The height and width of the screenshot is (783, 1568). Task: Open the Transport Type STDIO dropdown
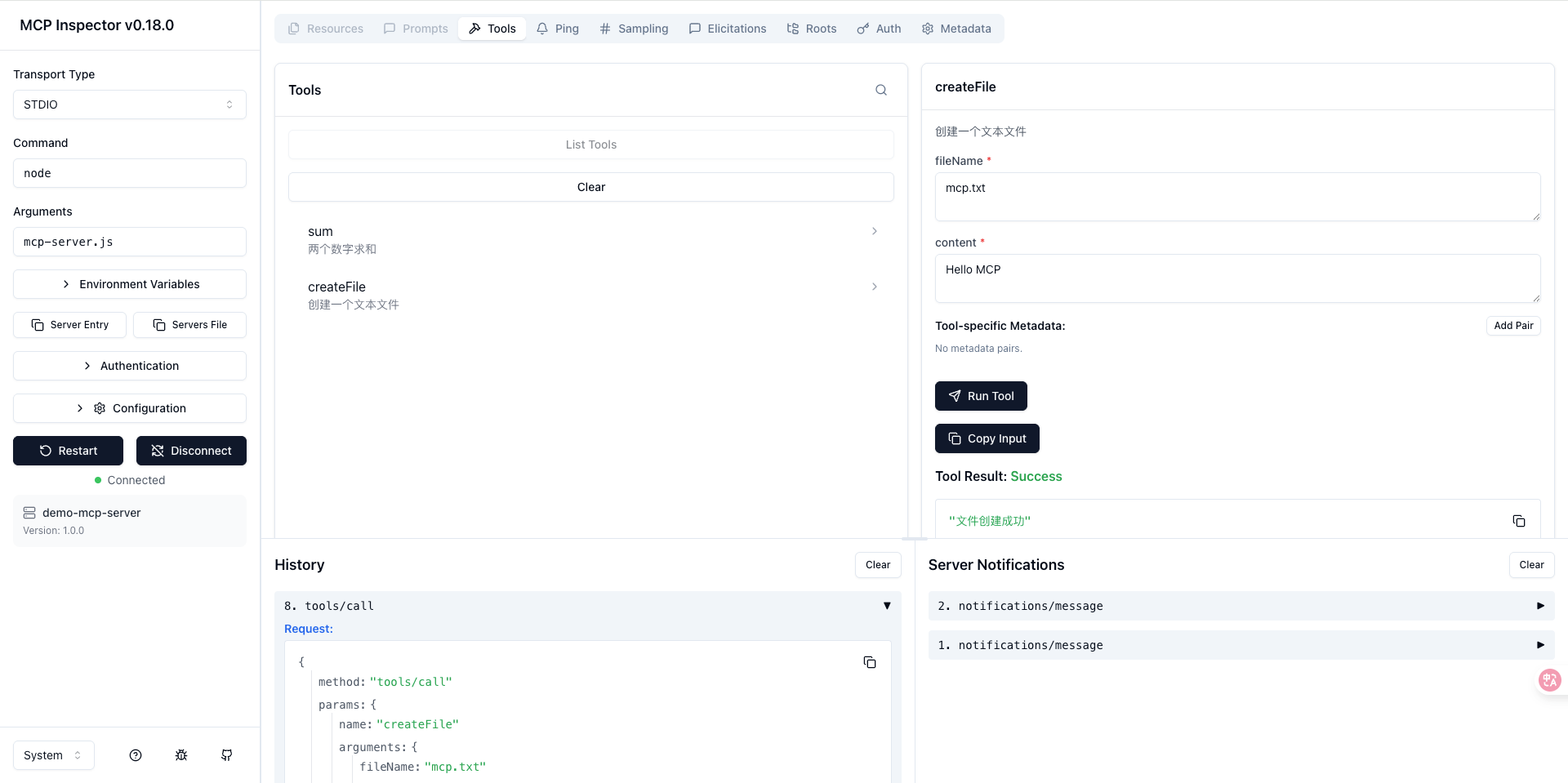coord(130,105)
